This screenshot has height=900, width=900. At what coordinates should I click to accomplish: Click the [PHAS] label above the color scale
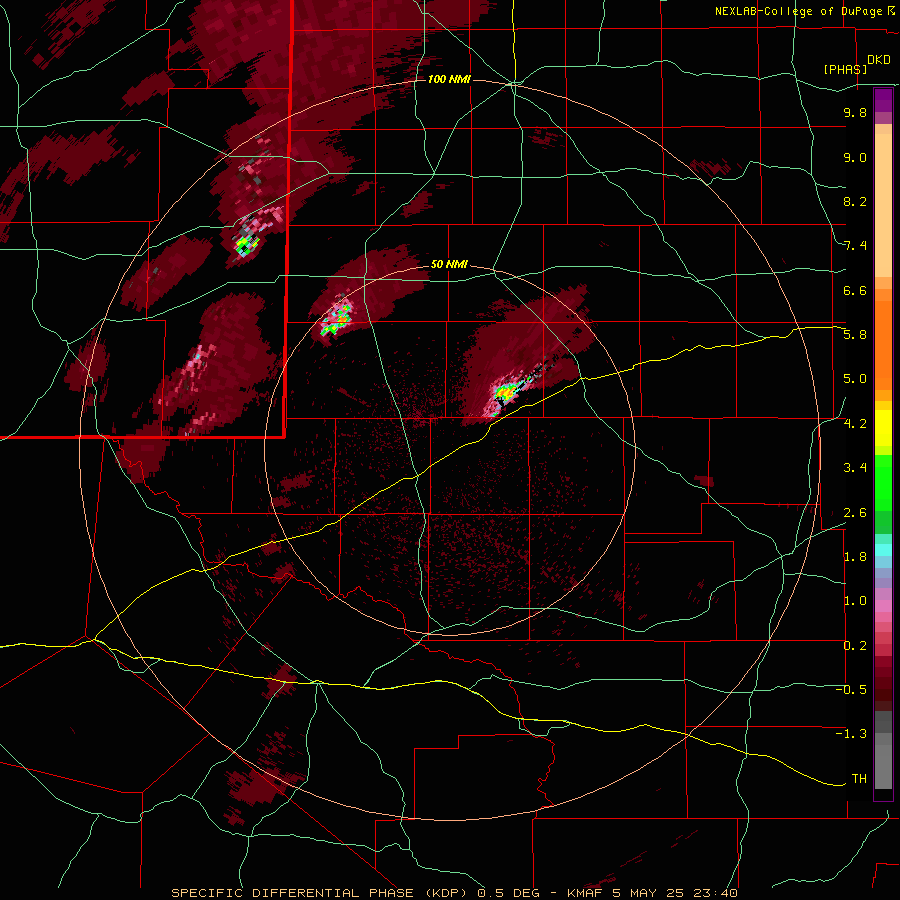pyautogui.click(x=845, y=69)
